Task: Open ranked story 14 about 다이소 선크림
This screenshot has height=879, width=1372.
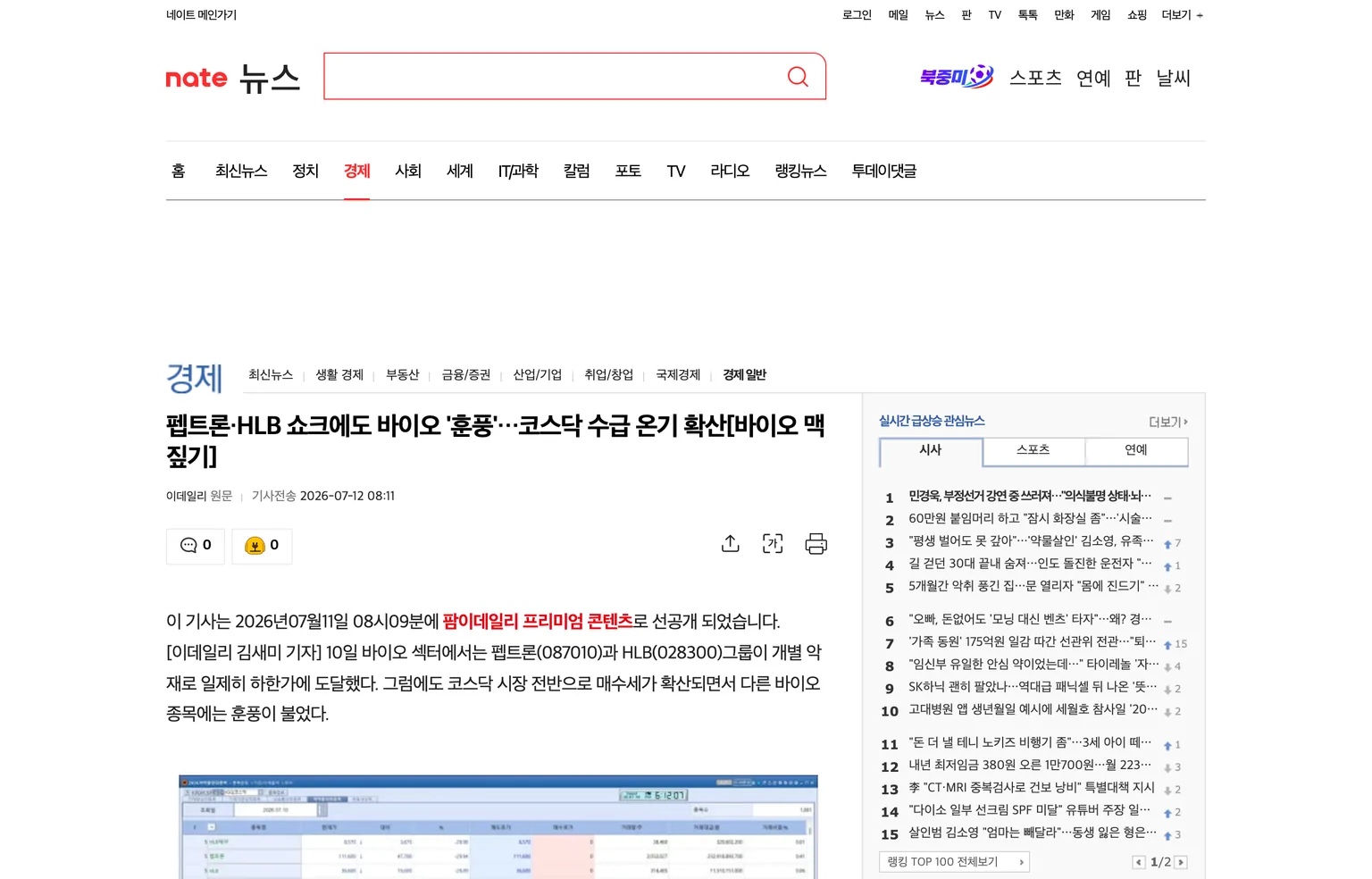Action: pyautogui.click(x=1030, y=810)
